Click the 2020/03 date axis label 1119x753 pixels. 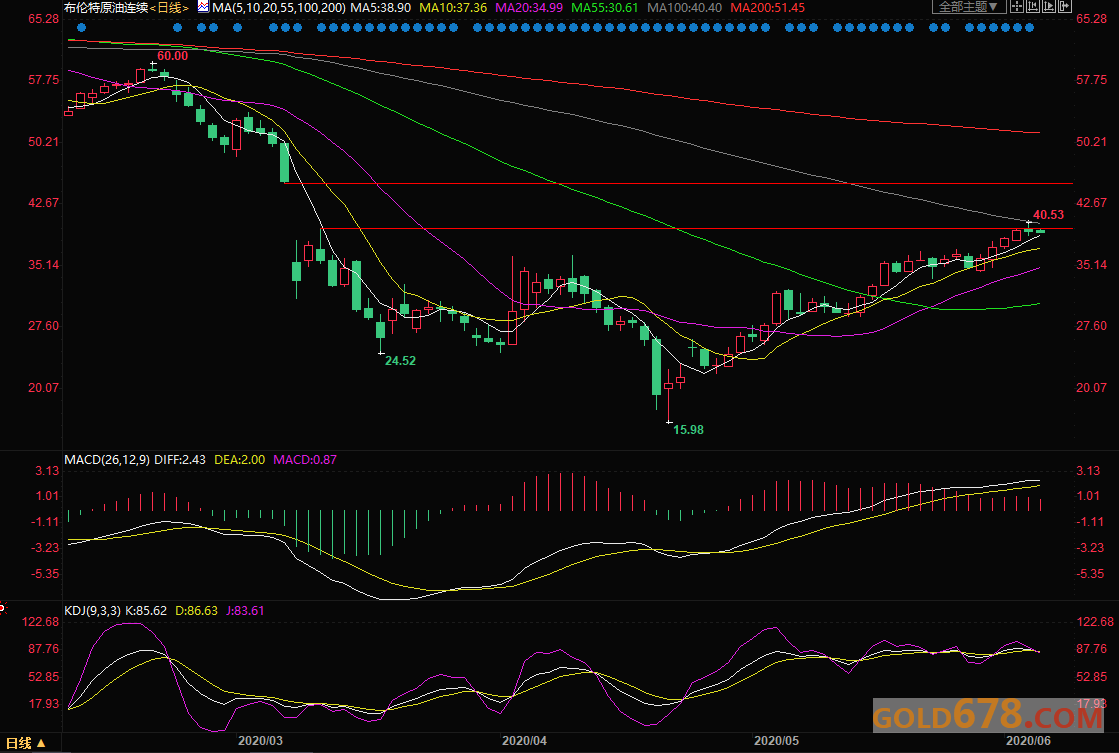tap(260, 741)
